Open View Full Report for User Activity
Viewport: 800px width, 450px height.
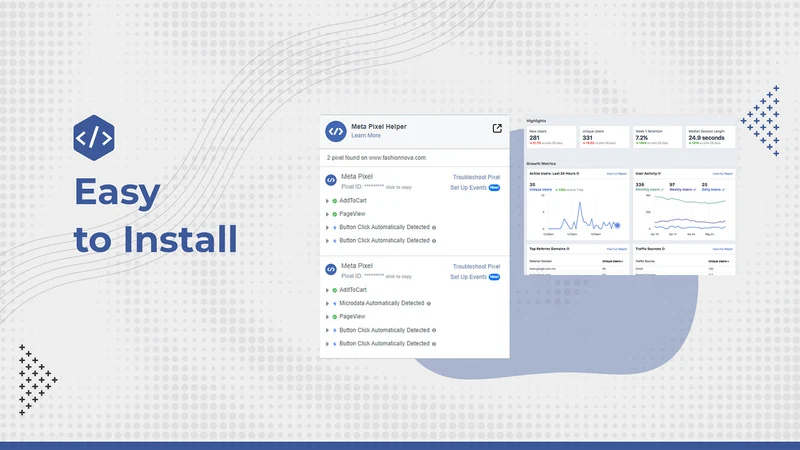point(722,174)
